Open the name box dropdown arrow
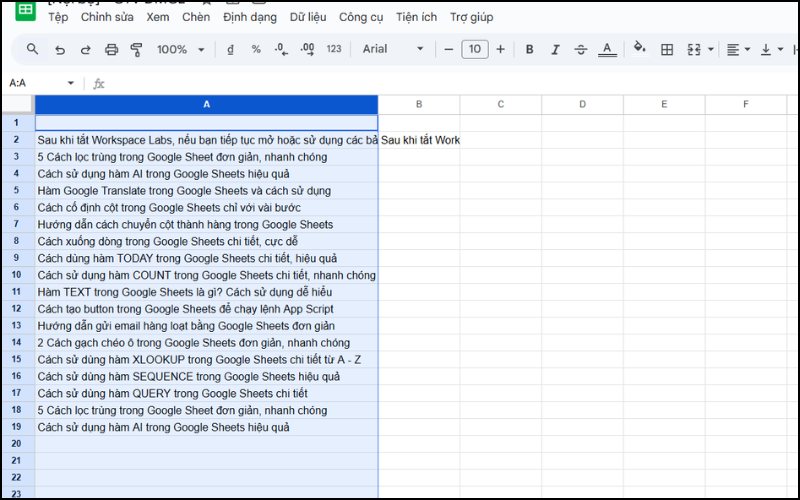800x500 pixels. [x=71, y=83]
